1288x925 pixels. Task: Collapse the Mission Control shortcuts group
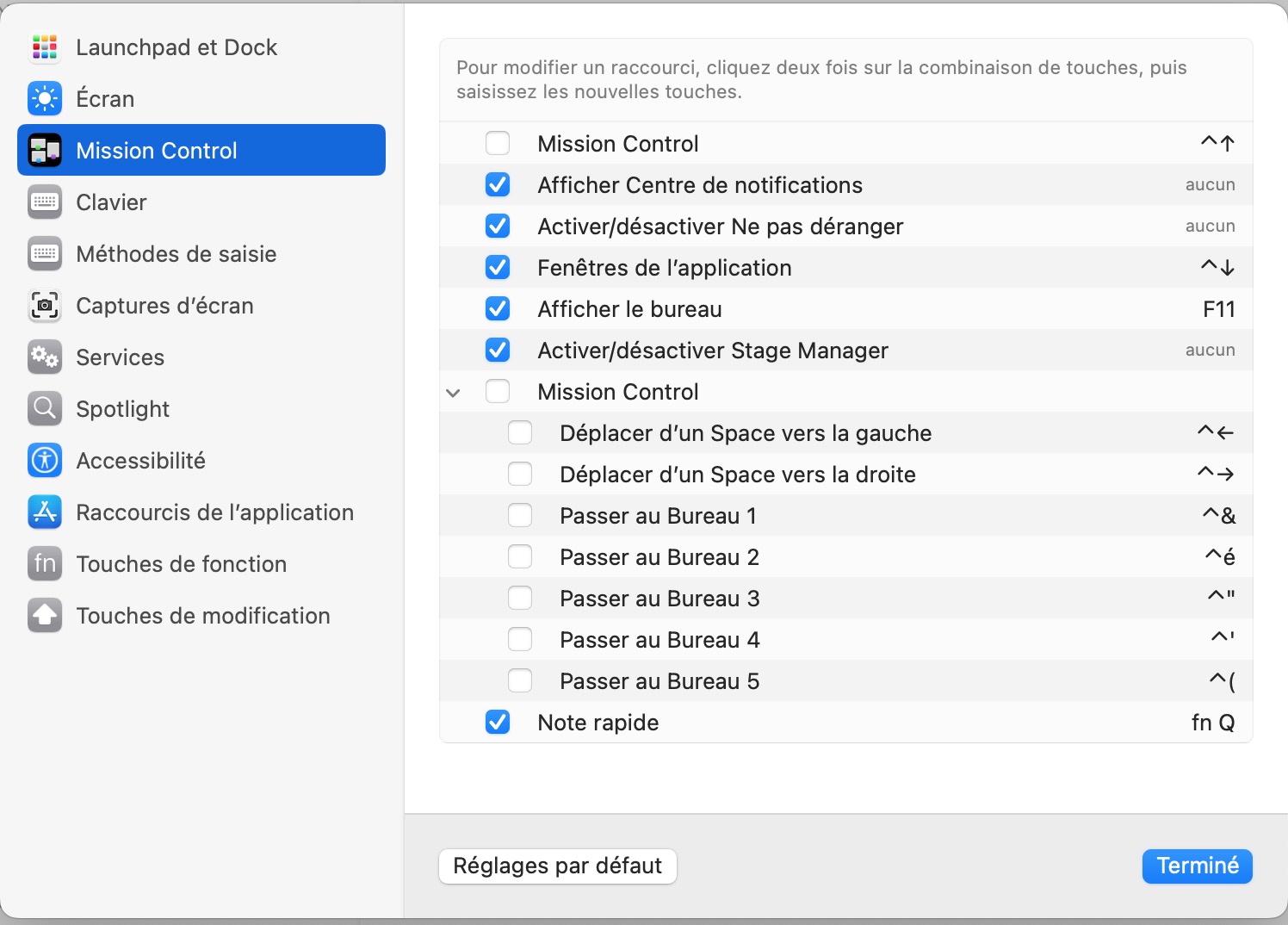[454, 393]
